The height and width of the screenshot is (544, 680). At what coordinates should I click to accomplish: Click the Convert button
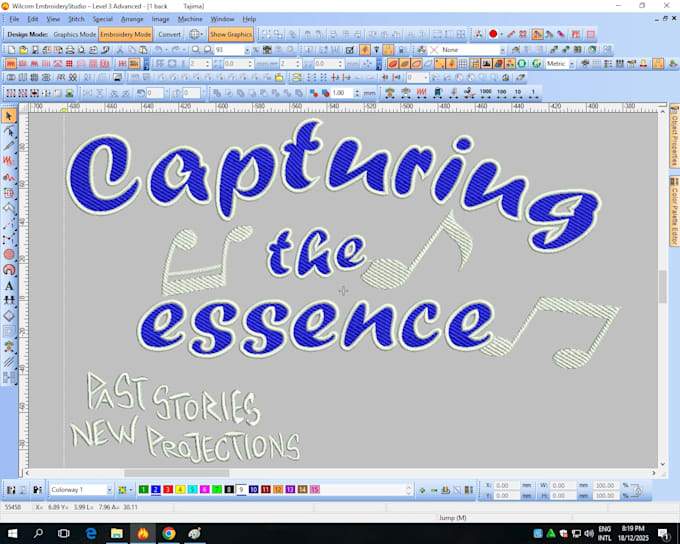click(169, 34)
